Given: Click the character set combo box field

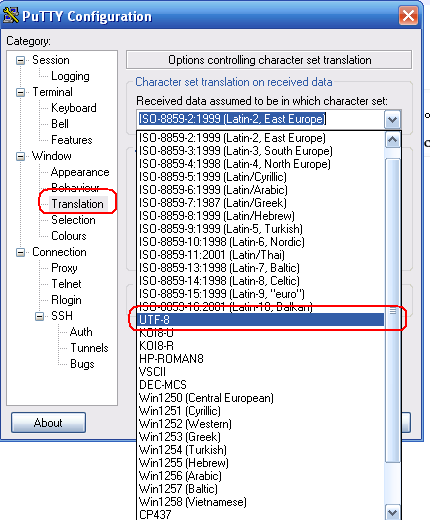Looking at the screenshot, I should pos(260,119).
